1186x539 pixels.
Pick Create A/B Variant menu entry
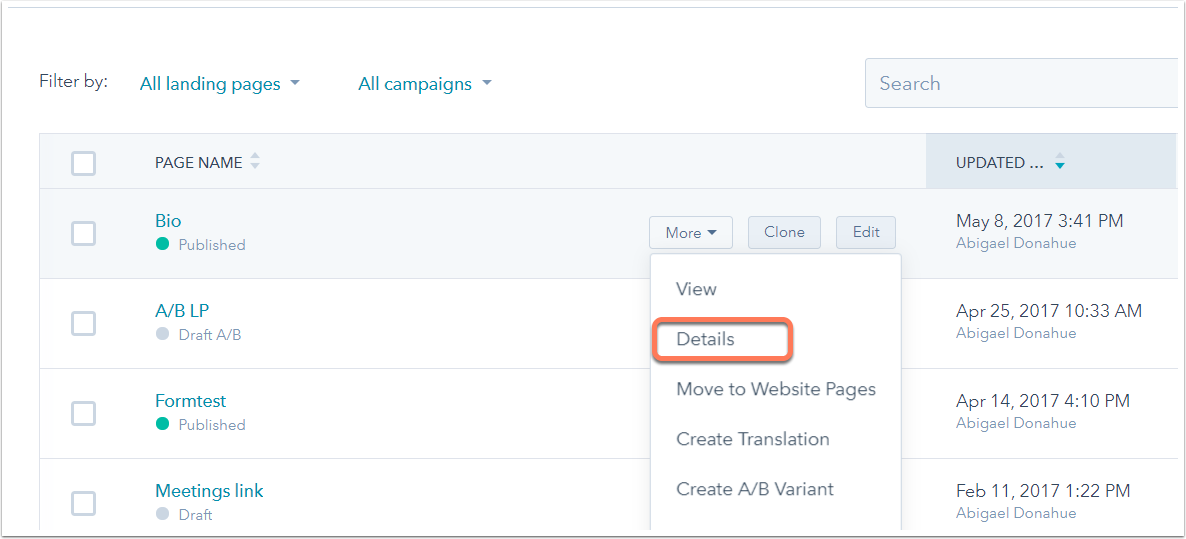[x=755, y=489]
